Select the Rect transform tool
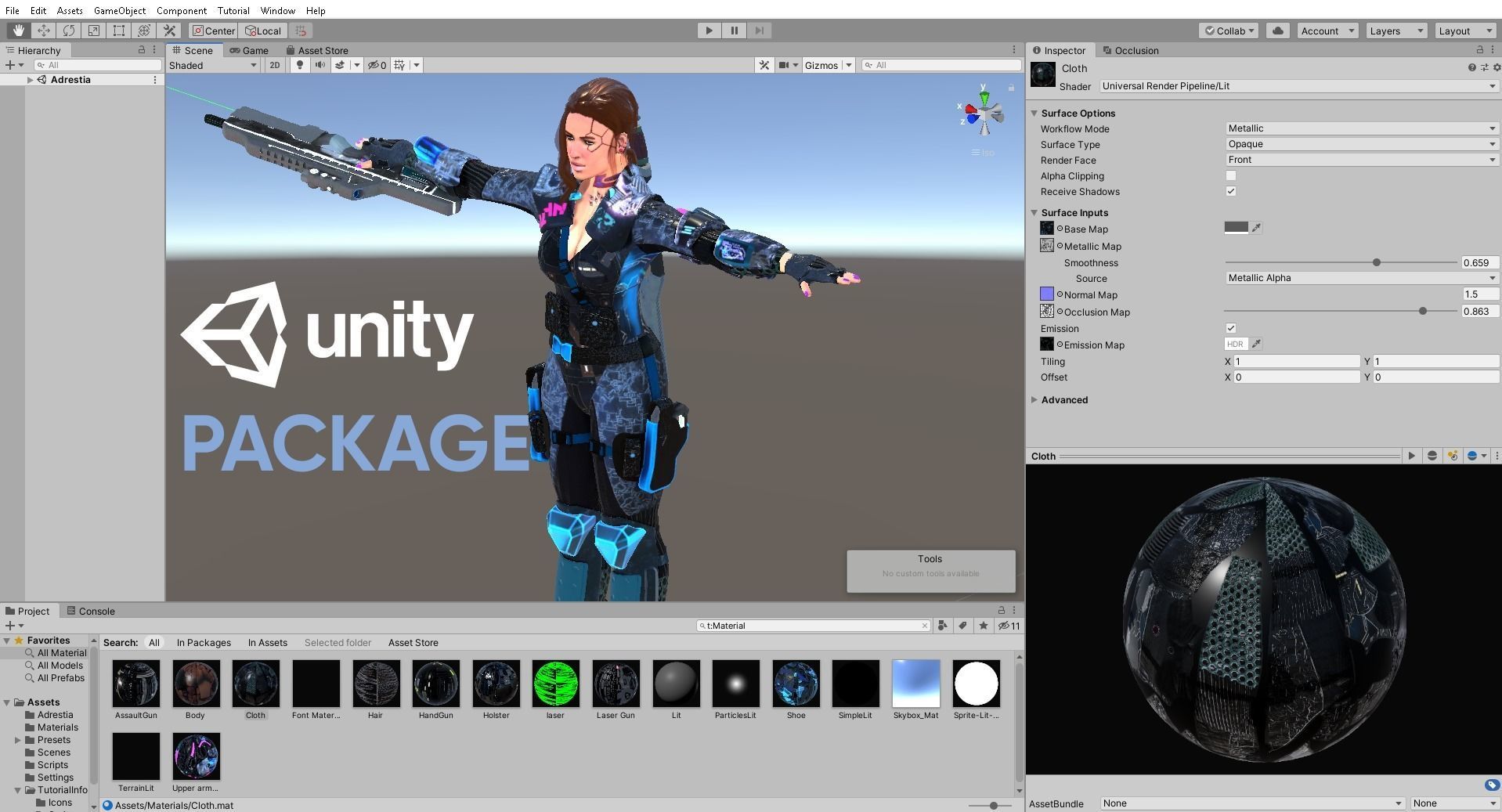 click(x=119, y=31)
